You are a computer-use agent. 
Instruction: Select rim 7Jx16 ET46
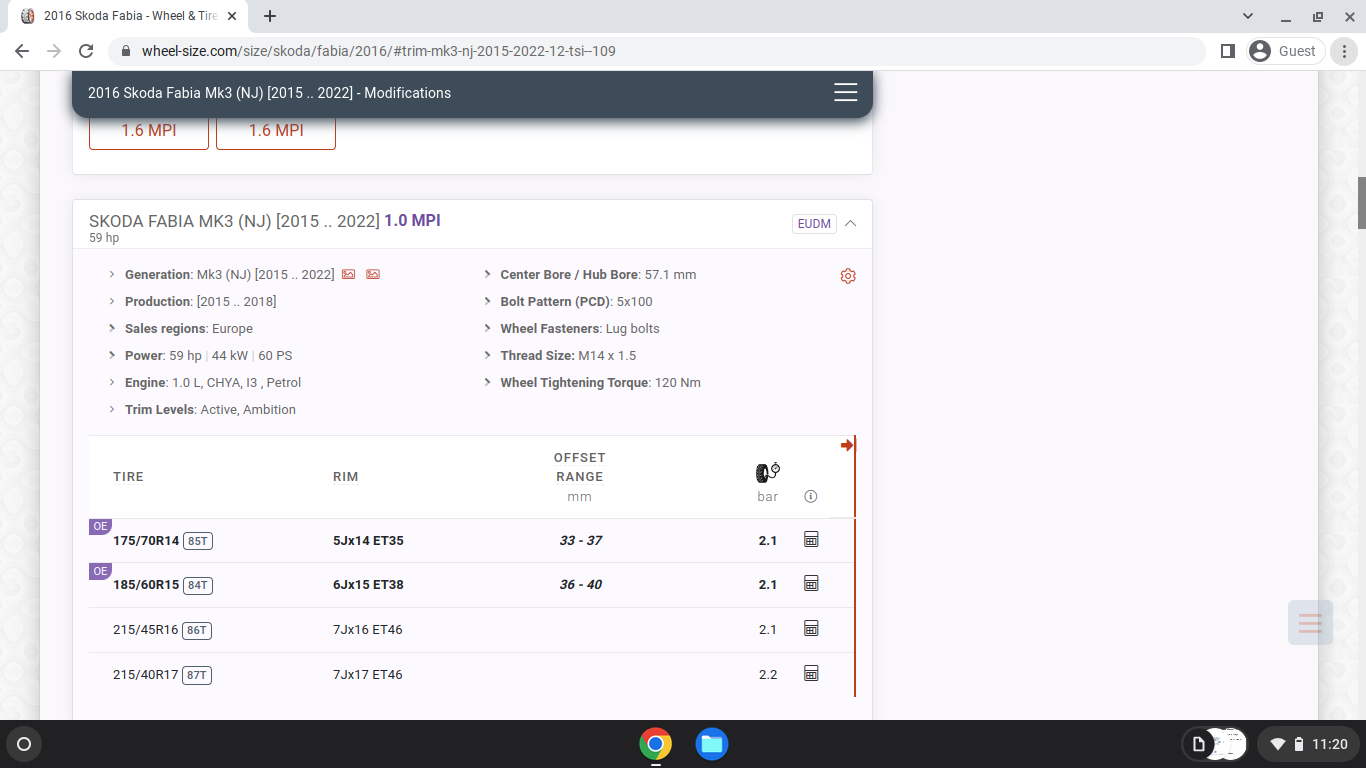(x=368, y=630)
